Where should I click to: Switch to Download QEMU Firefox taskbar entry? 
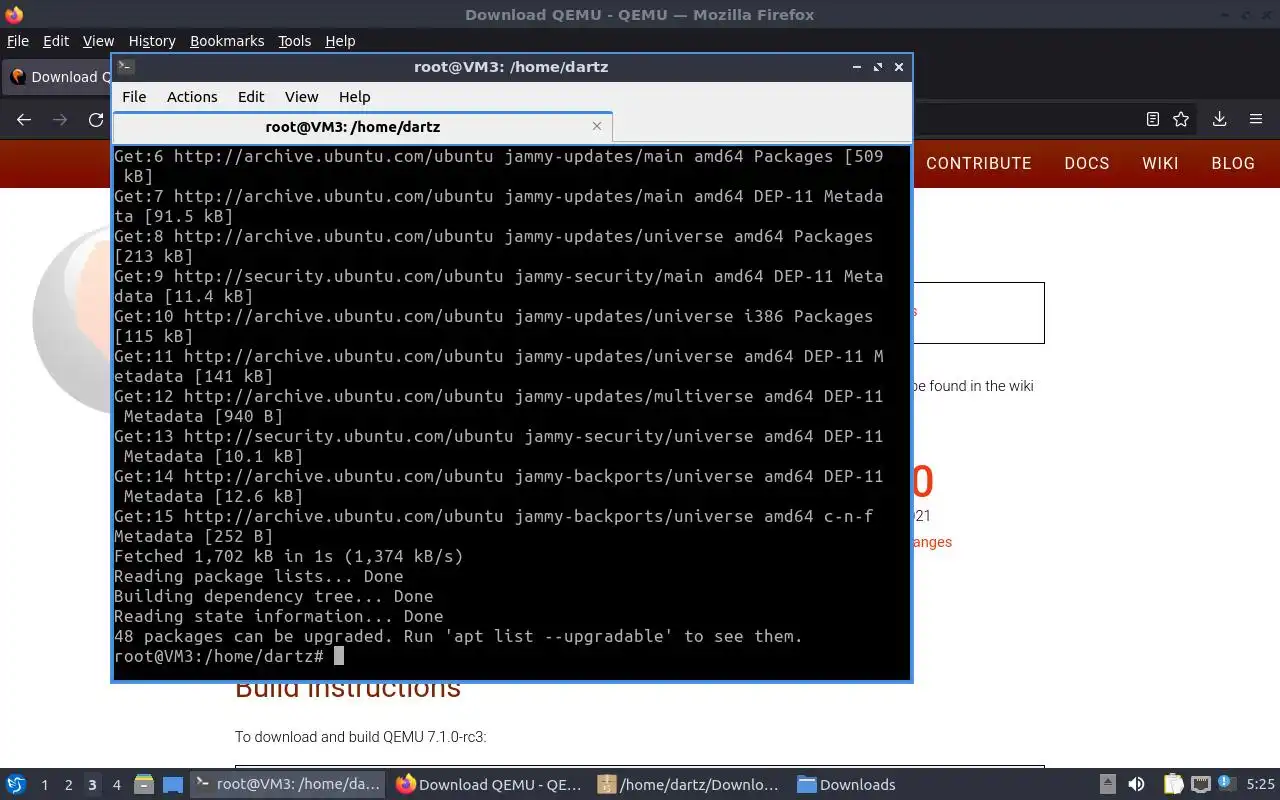488,784
